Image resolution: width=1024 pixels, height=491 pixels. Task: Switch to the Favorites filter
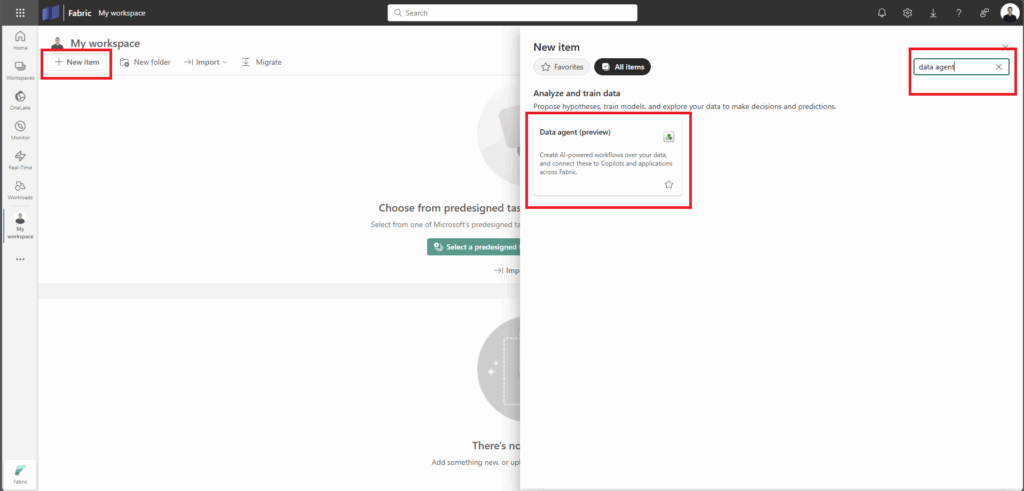click(561, 67)
